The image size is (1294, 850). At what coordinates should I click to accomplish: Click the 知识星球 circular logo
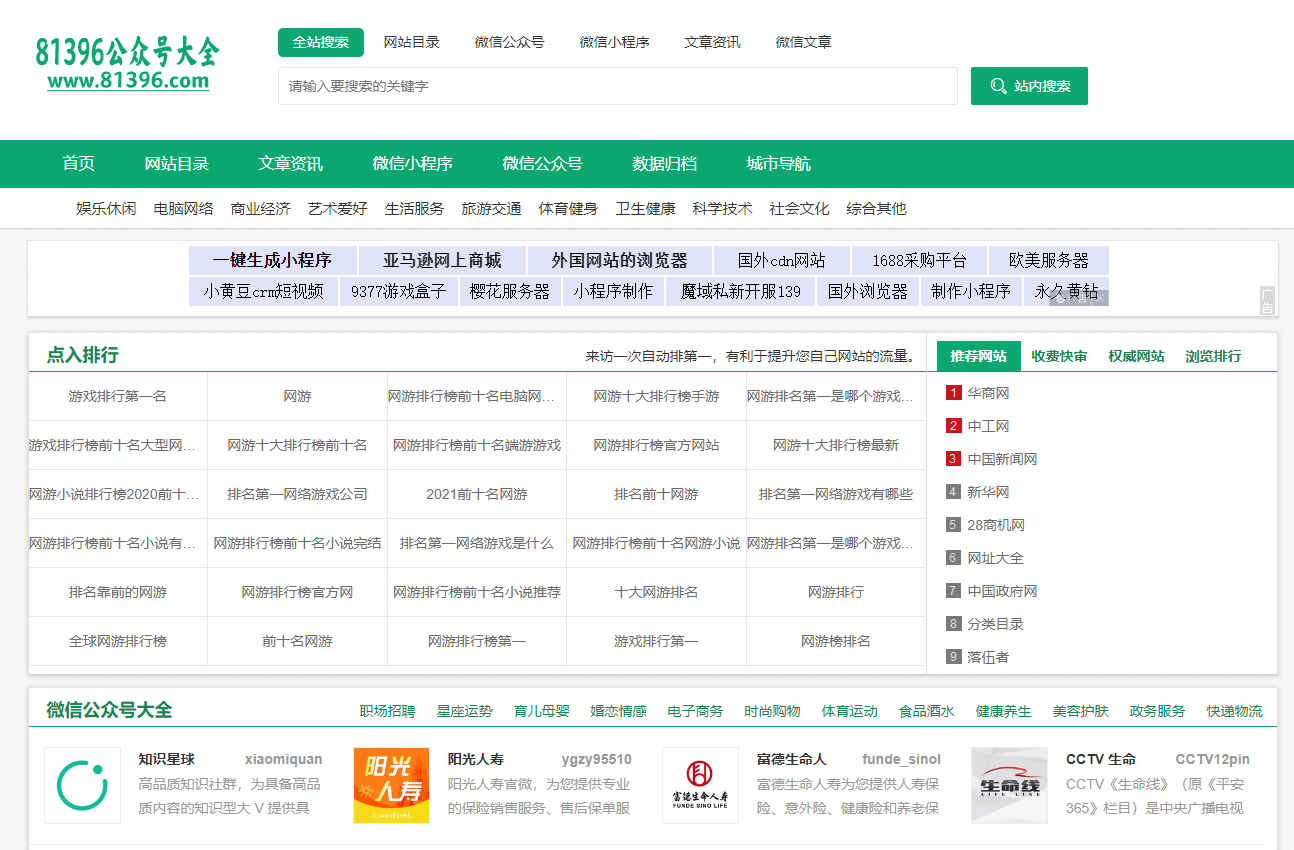pyautogui.click(x=82, y=785)
